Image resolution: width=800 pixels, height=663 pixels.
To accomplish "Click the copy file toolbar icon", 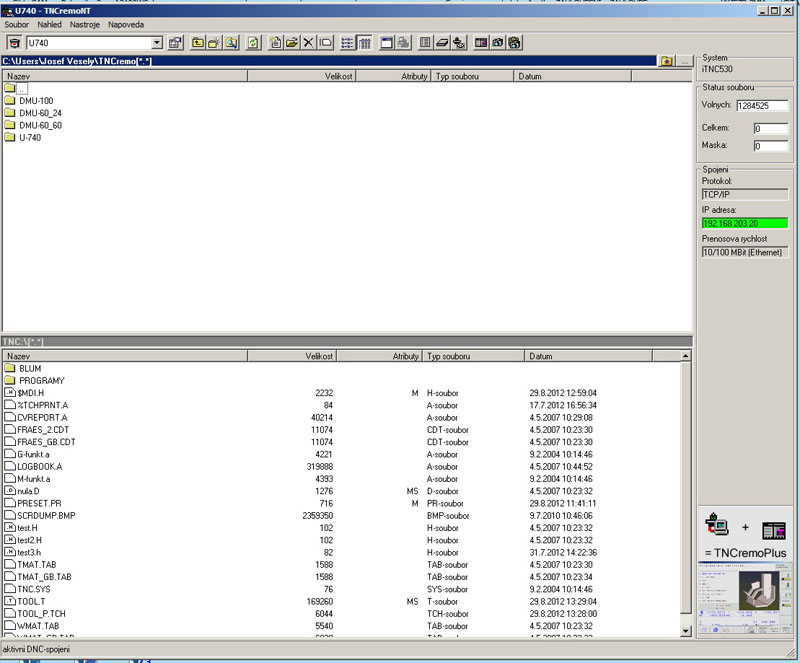I will point(275,43).
